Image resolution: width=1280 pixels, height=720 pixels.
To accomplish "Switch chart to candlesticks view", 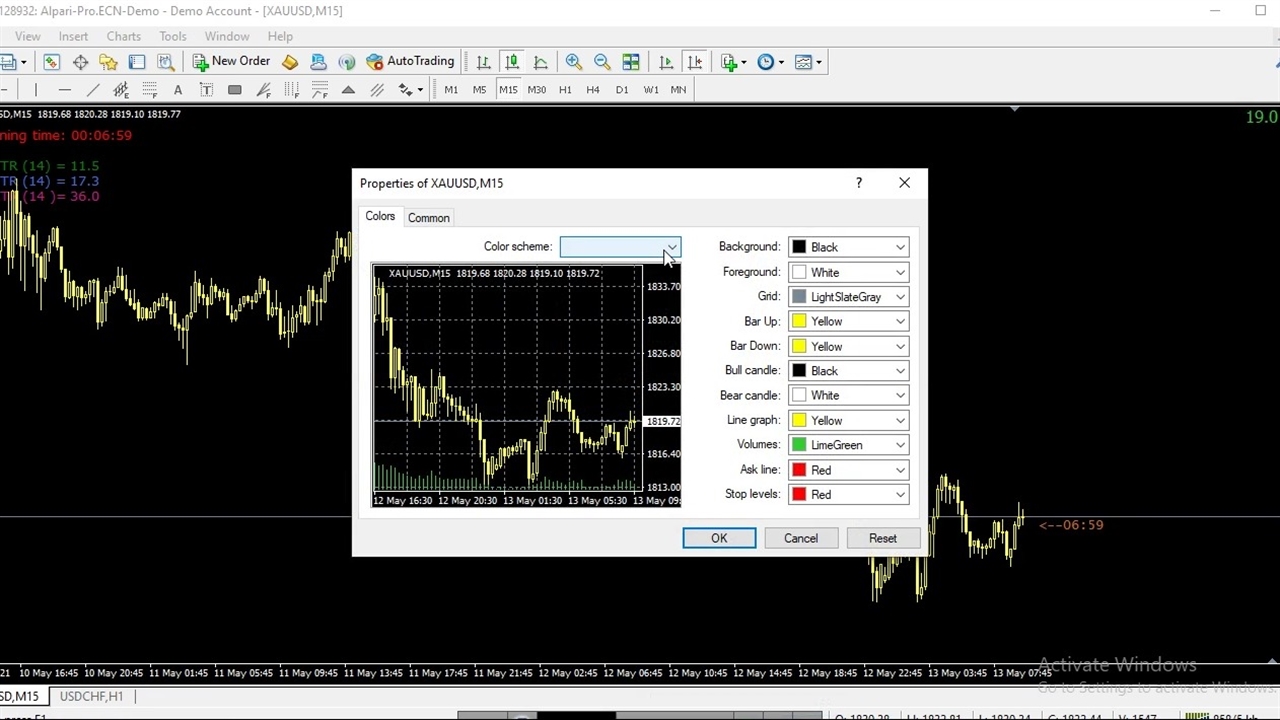I will (512, 62).
